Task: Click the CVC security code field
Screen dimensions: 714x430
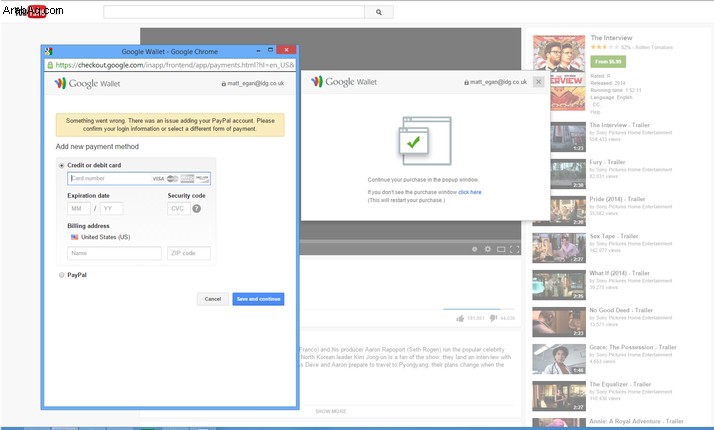Action: [178, 209]
